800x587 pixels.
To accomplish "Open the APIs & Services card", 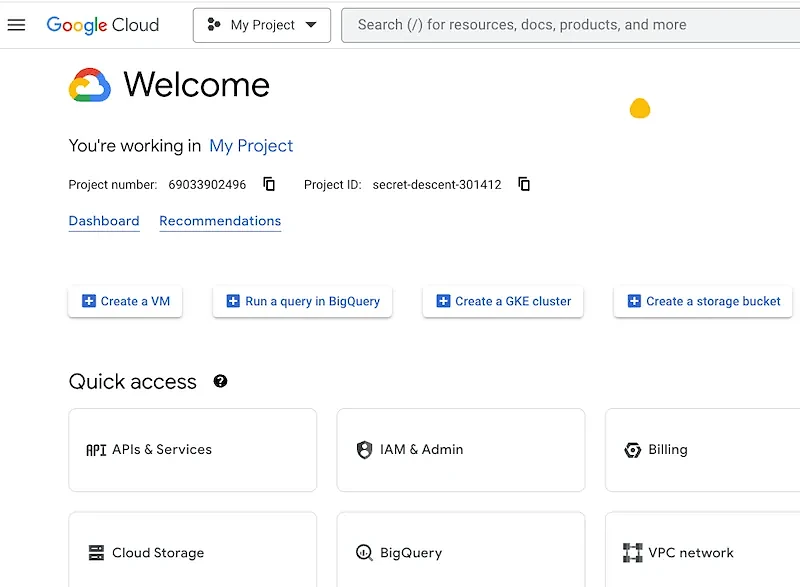I will (192, 450).
